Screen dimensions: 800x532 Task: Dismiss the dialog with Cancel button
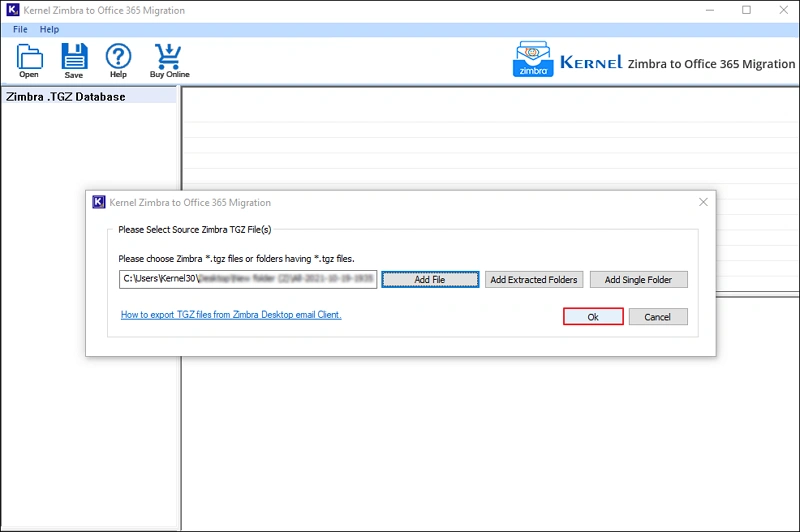click(x=658, y=317)
